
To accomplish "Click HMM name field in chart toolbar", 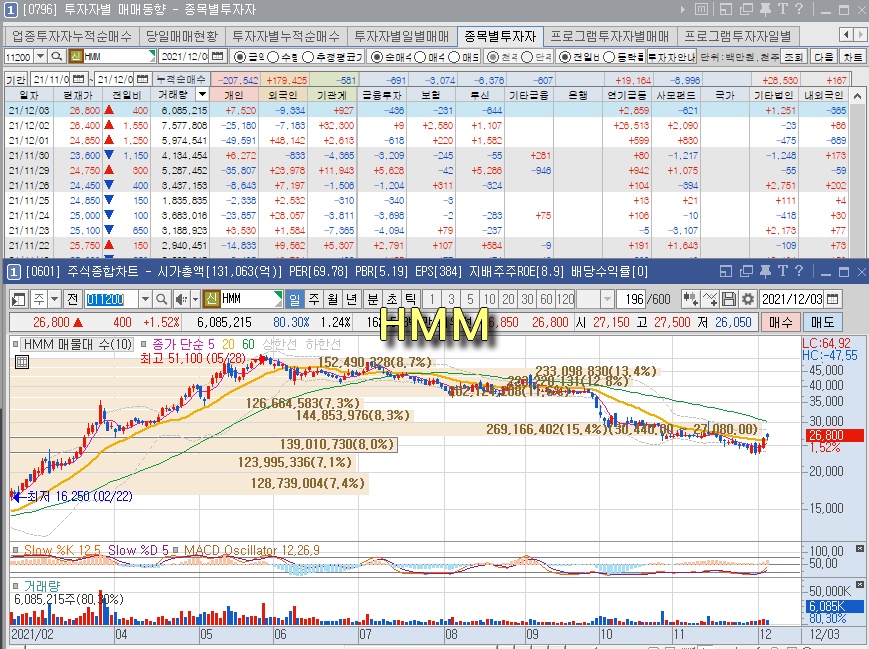I will tap(251, 300).
